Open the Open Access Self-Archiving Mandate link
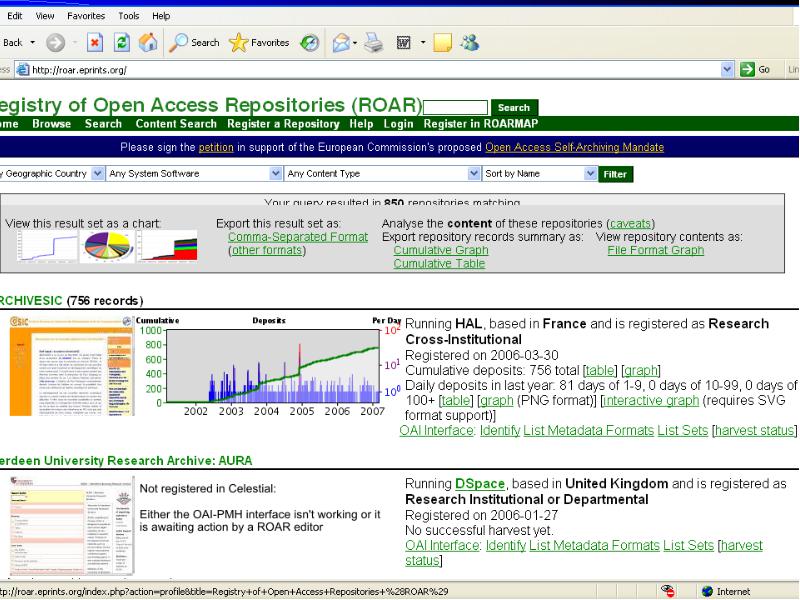 574,147
